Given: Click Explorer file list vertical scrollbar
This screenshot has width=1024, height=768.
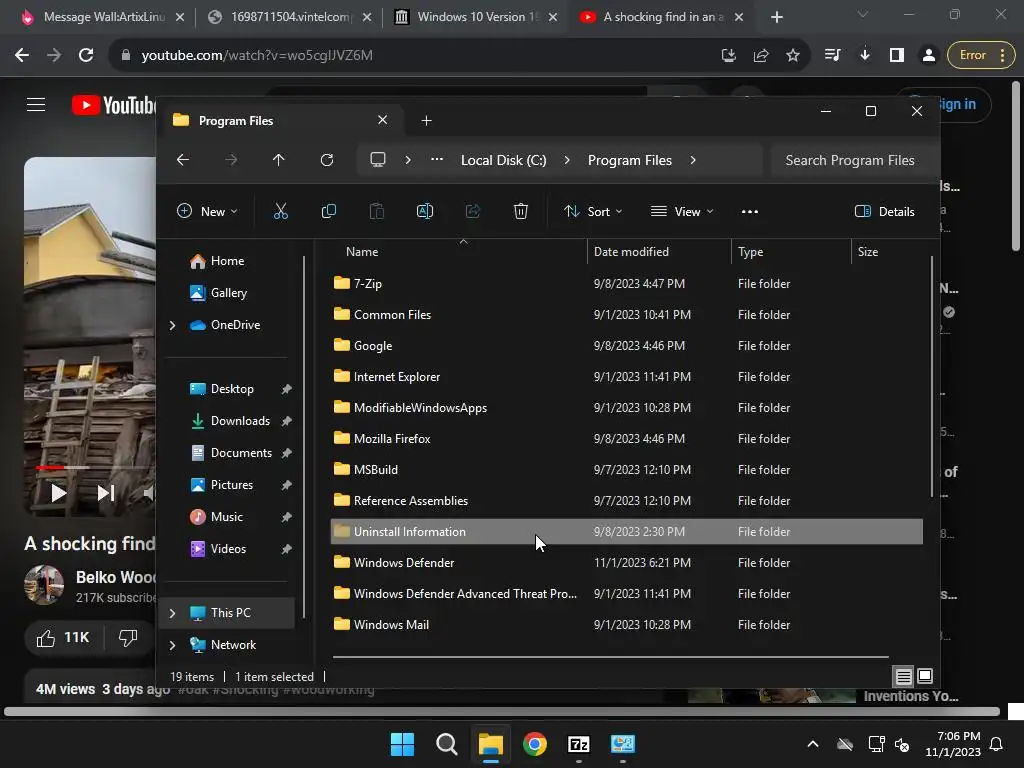Looking at the screenshot, I should click(932, 376).
